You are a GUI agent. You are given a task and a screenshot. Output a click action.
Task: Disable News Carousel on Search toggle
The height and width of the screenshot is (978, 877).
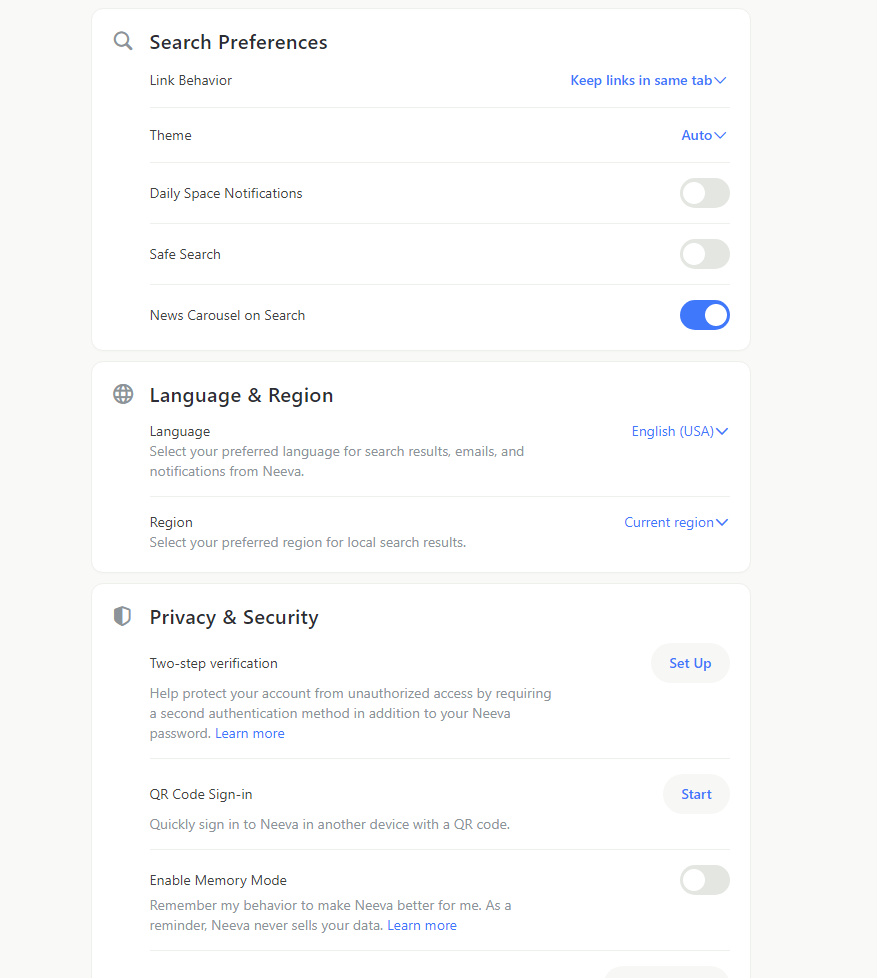705,316
